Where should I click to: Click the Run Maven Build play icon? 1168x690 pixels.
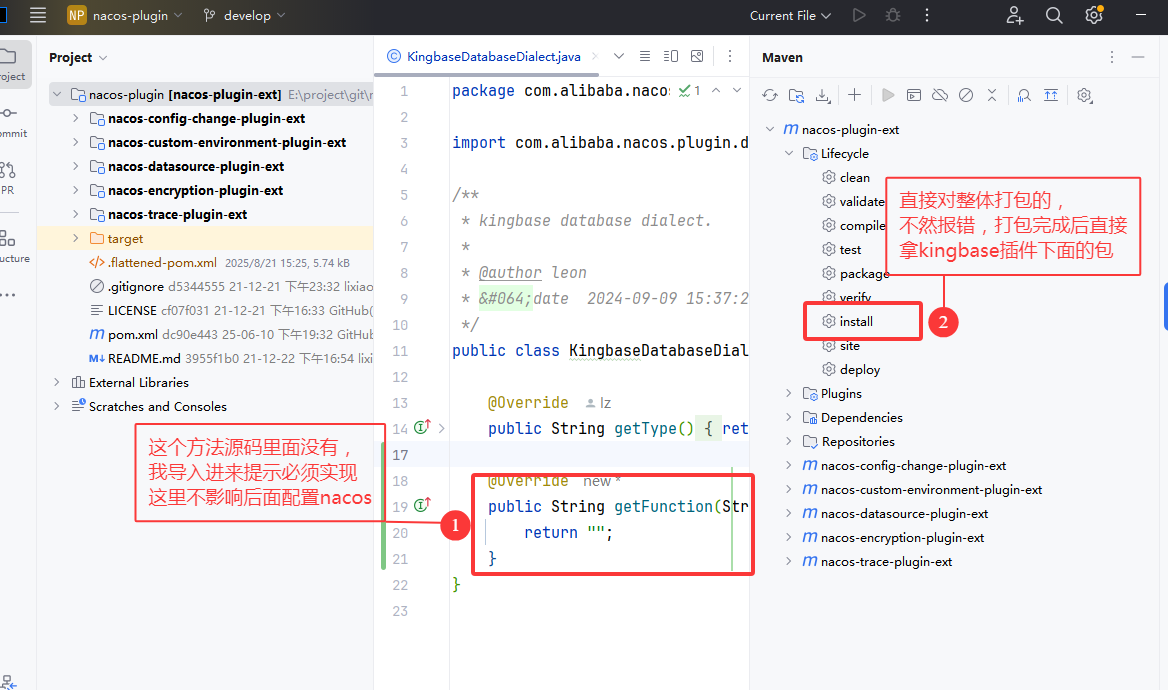click(x=887, y=95)
